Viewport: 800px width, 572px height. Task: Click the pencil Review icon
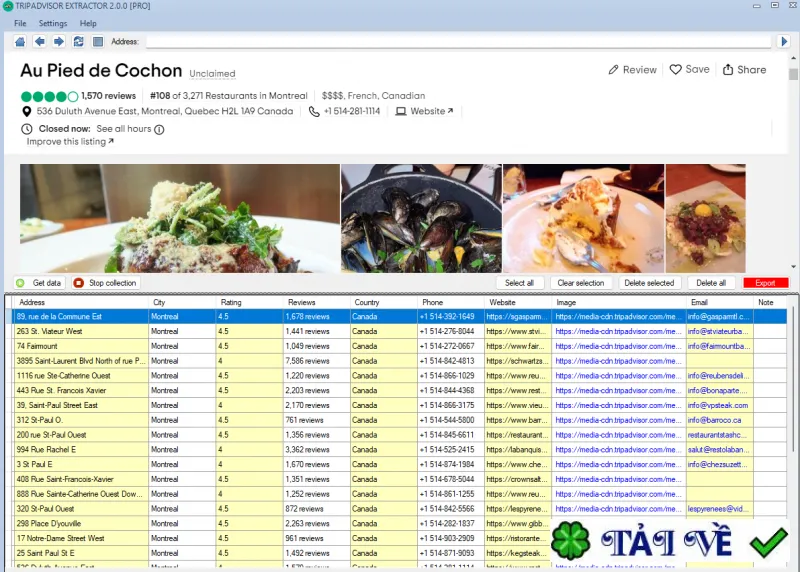[x=613, y=69]
